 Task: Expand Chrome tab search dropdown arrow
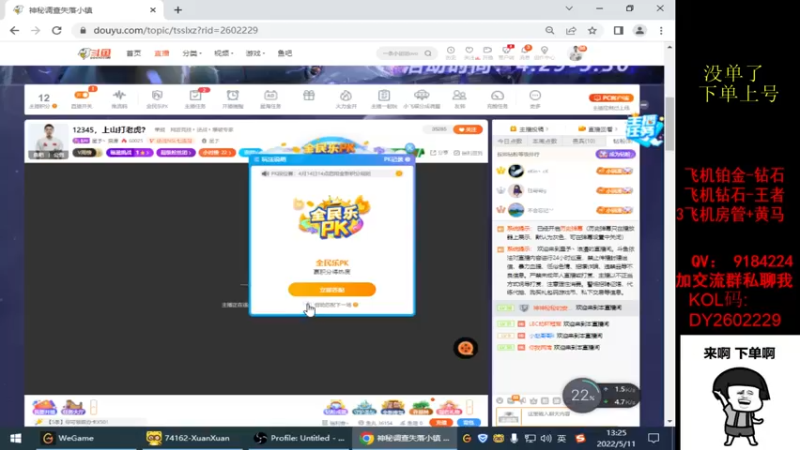pos(569,8)
